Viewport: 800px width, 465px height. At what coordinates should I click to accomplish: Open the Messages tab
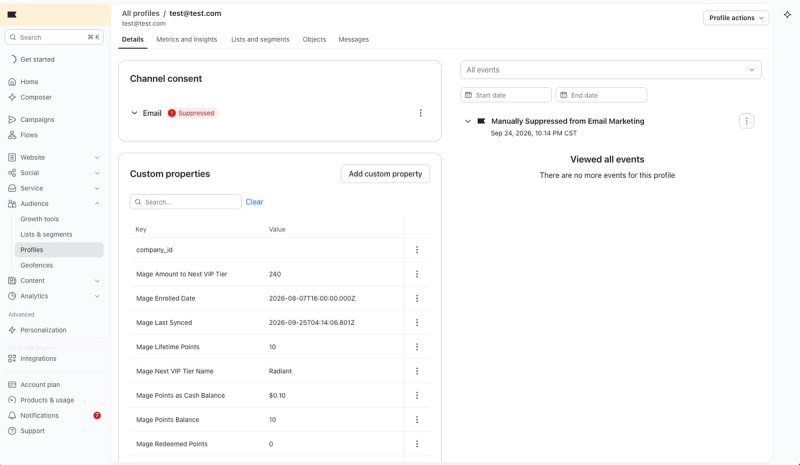click(354, 39)
